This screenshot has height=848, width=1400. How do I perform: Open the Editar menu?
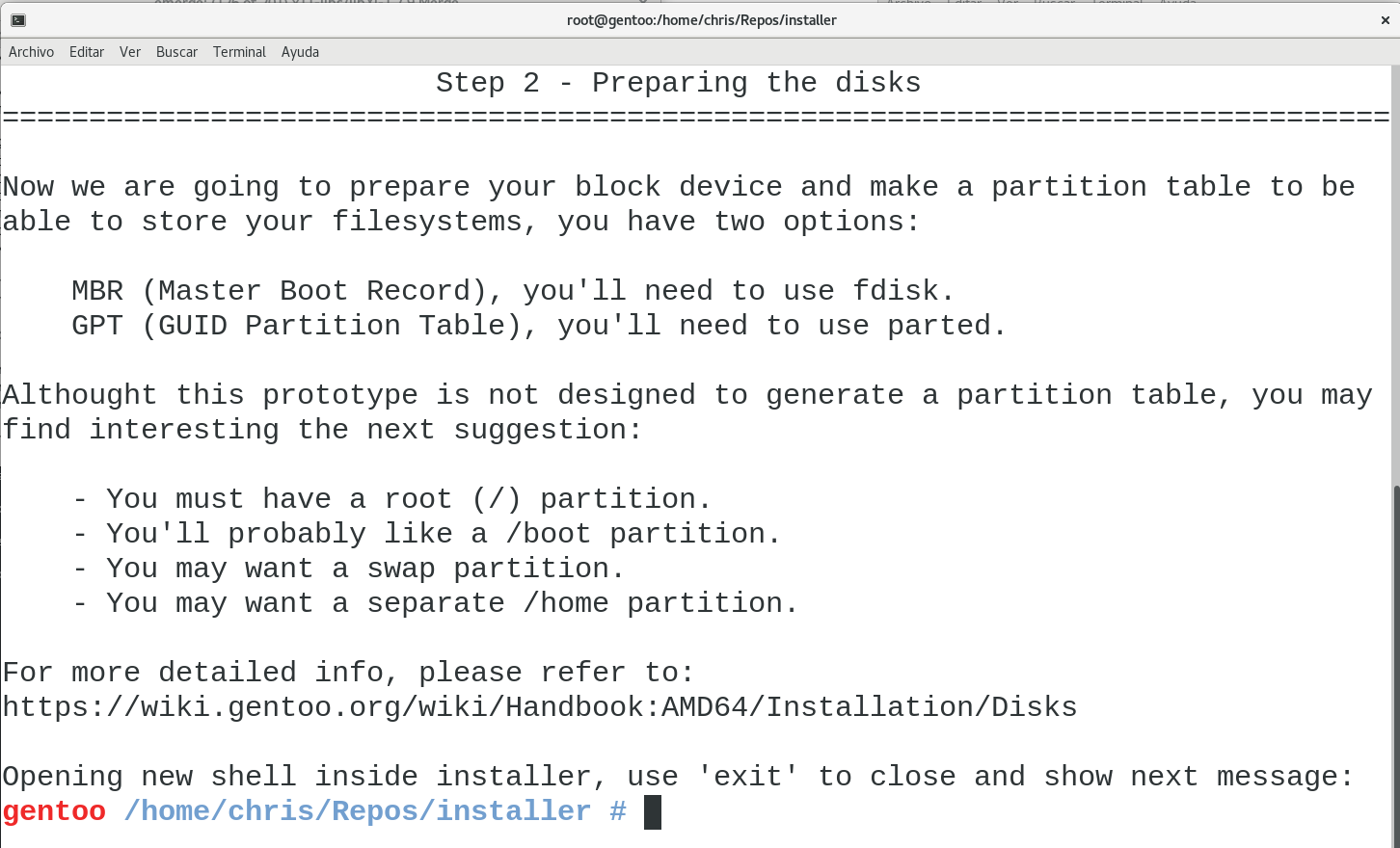click(x=87, y=52)
